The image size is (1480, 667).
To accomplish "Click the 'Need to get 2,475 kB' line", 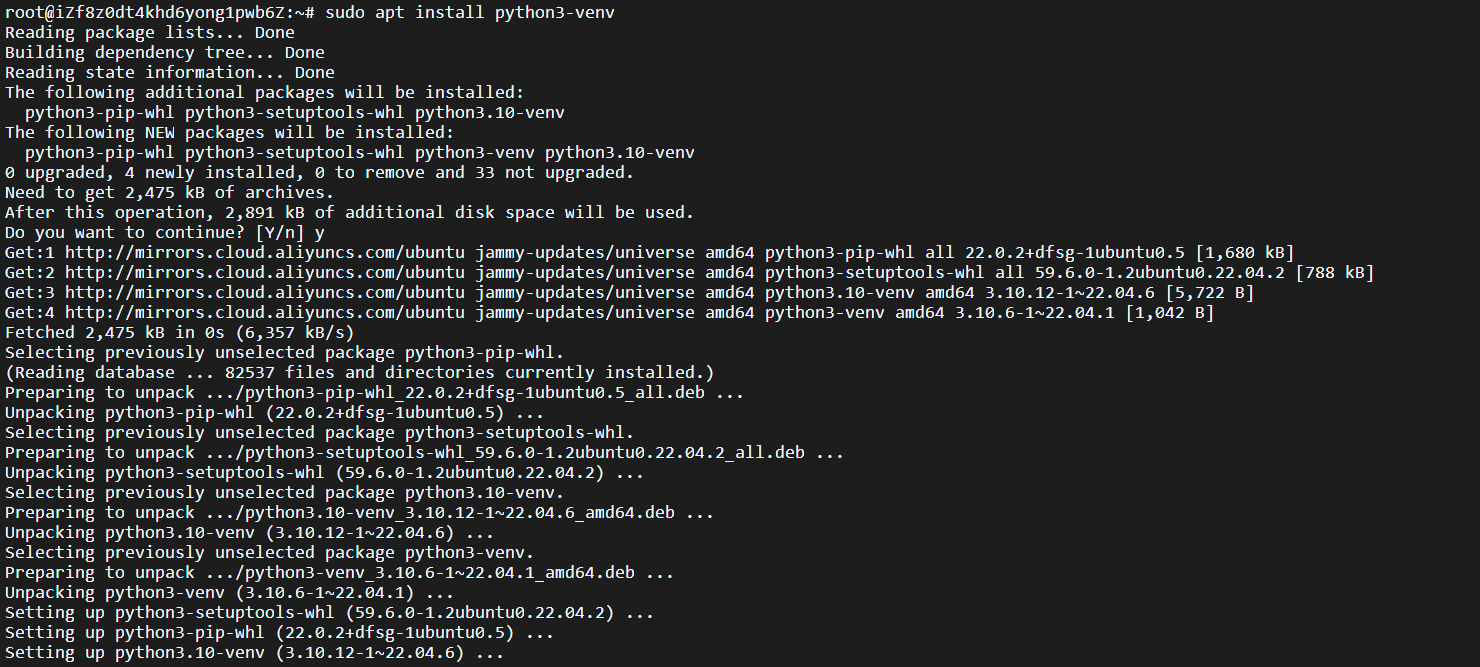I will click(x=170, y=193).
